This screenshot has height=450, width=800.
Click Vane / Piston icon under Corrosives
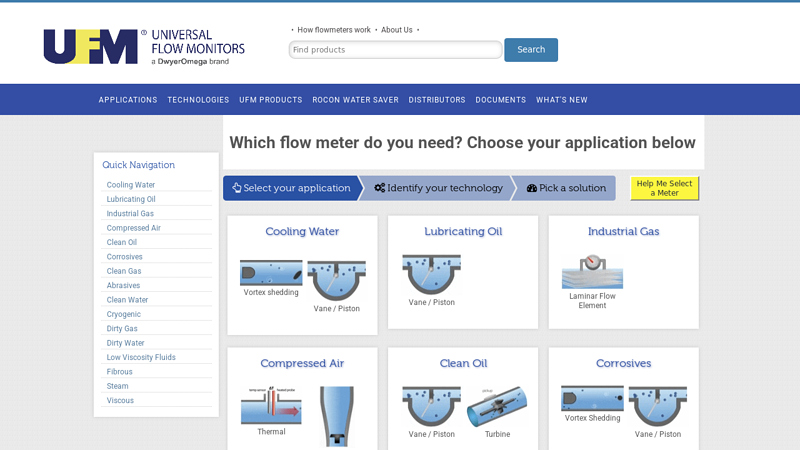pyautogui.click(x=658, y=406)
